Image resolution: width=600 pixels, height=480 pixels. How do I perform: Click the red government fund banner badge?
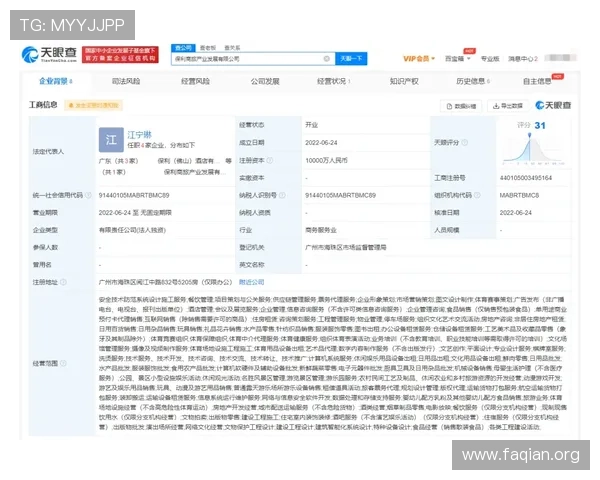[120, 54]
